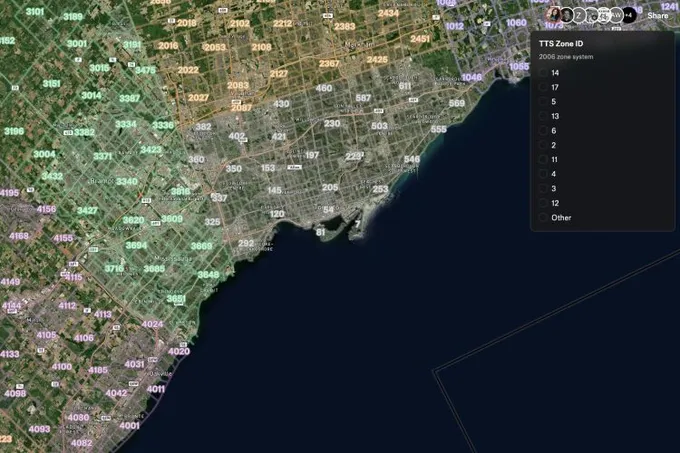Click zone label 145 on the map

coord(275,190)
